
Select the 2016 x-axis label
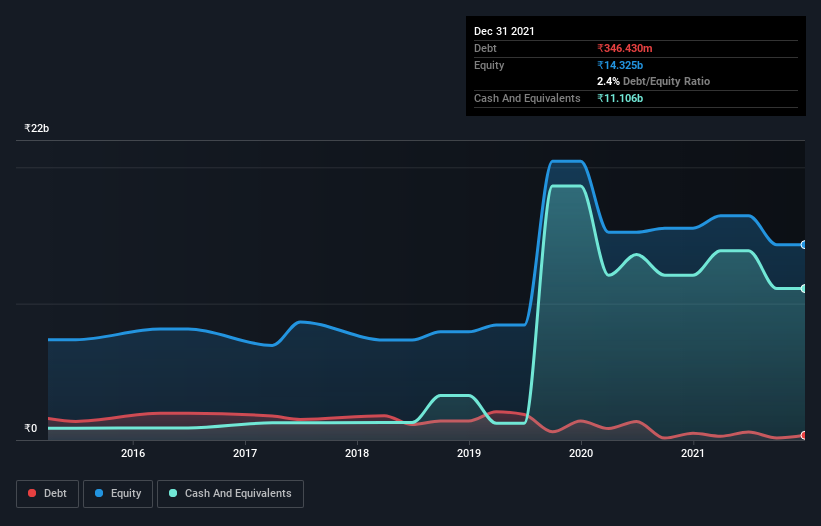tap(133, 453)
